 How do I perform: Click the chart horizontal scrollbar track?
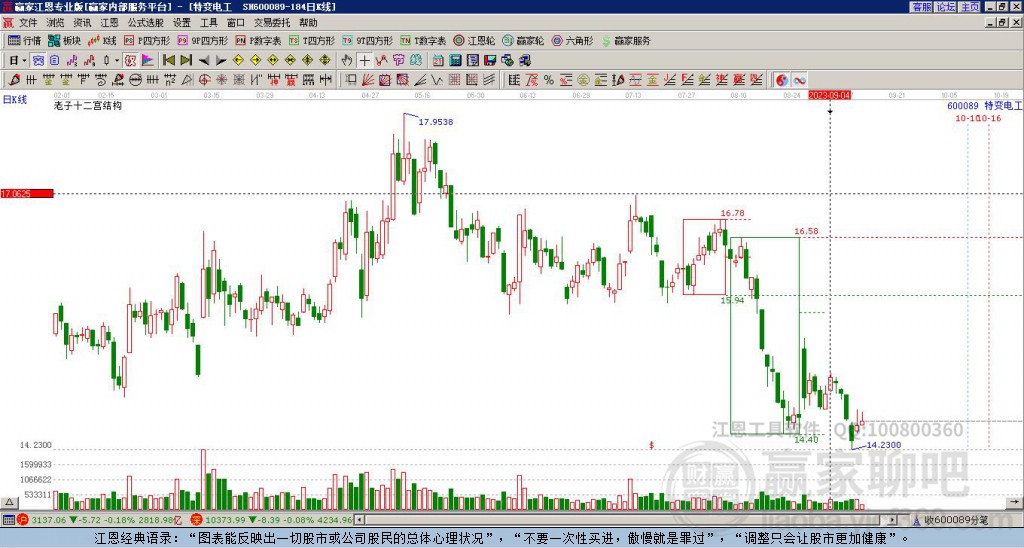[626, 520]
